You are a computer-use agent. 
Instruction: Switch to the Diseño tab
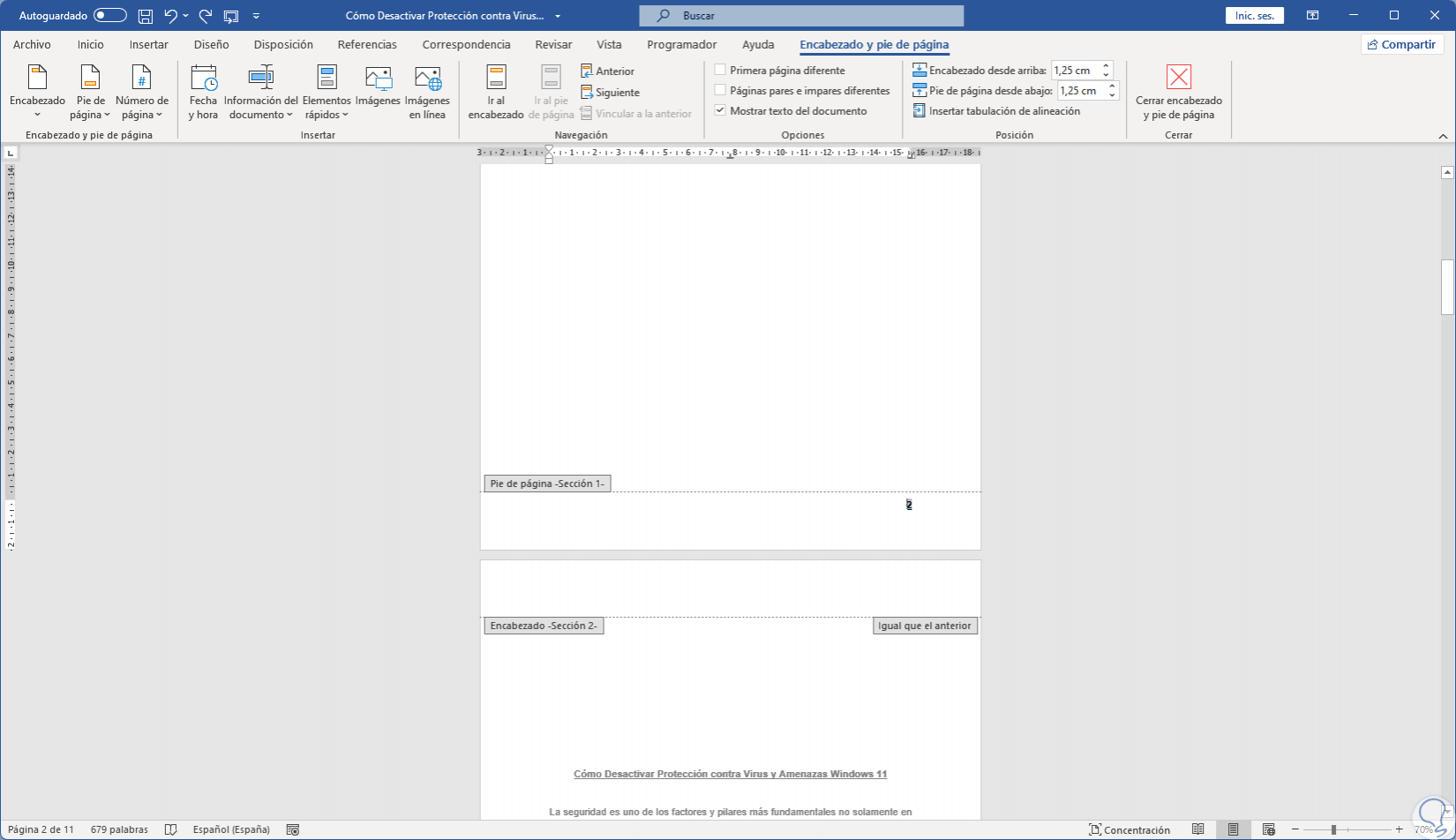pos(211,44)
